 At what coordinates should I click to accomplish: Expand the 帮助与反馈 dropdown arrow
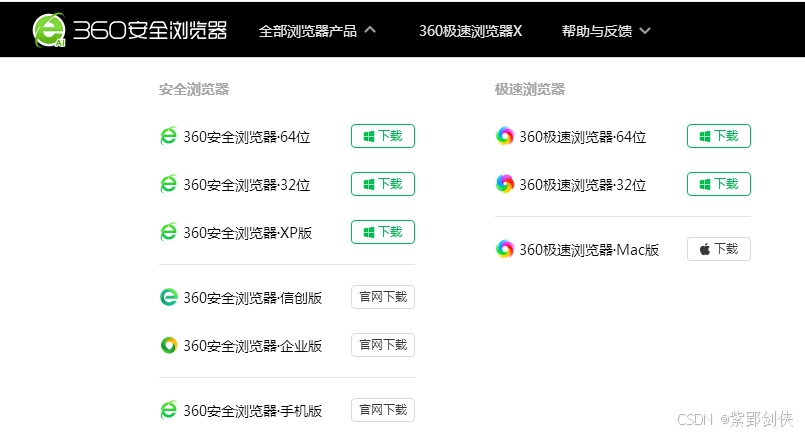tap(645, 31)
